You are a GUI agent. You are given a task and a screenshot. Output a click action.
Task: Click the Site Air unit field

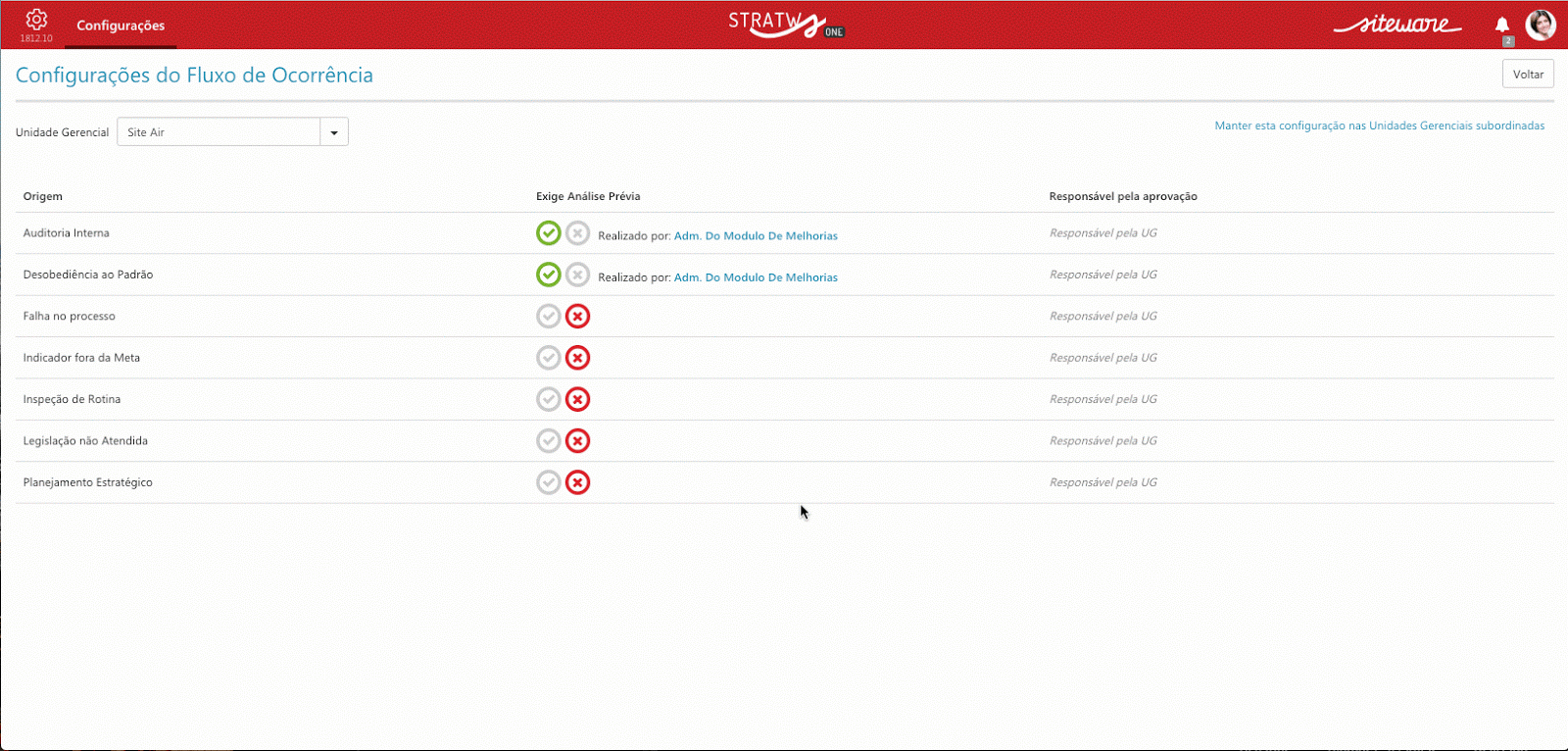219,132
